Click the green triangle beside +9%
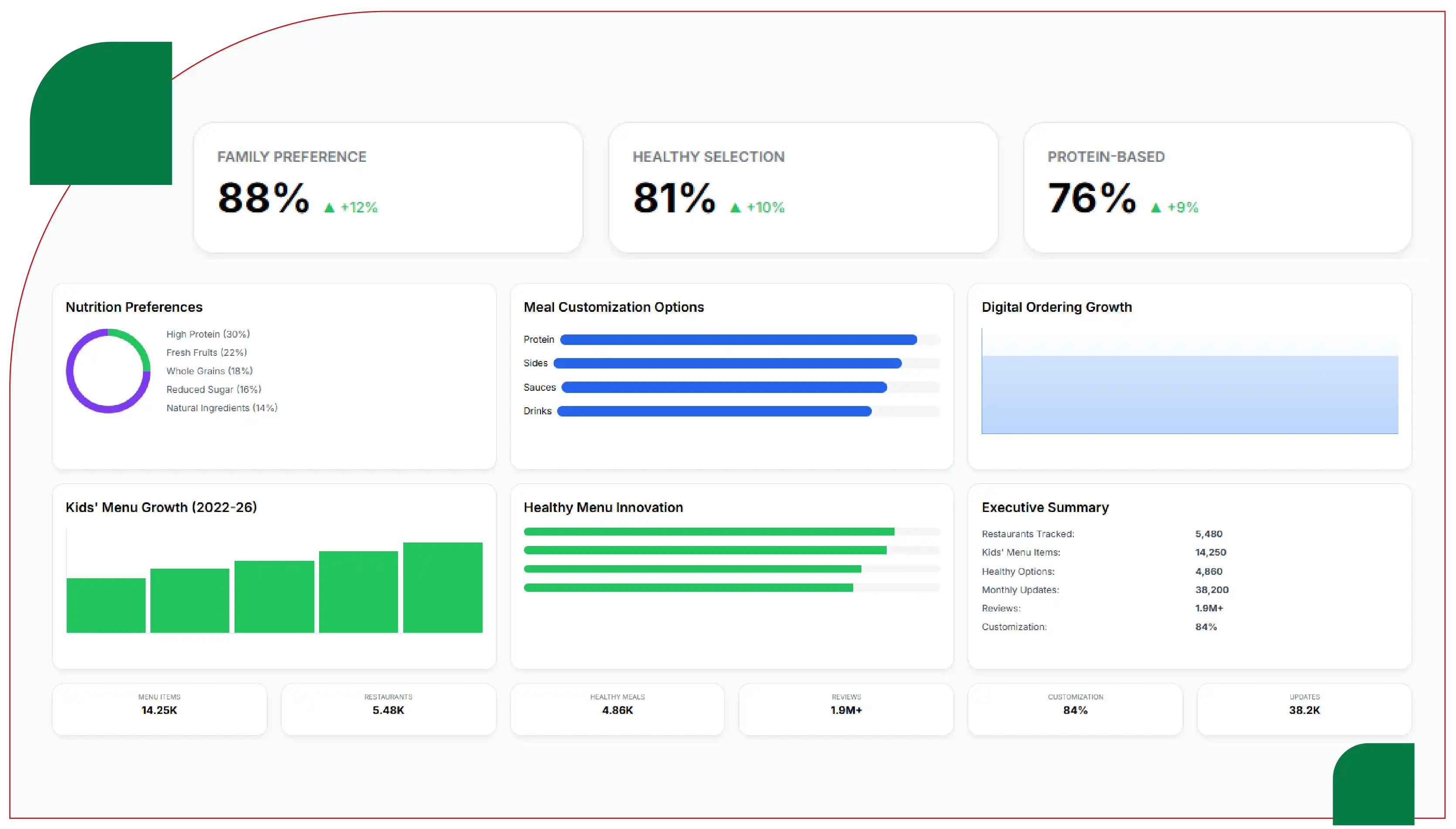1456x829 pixels. tap(1156, 208)
